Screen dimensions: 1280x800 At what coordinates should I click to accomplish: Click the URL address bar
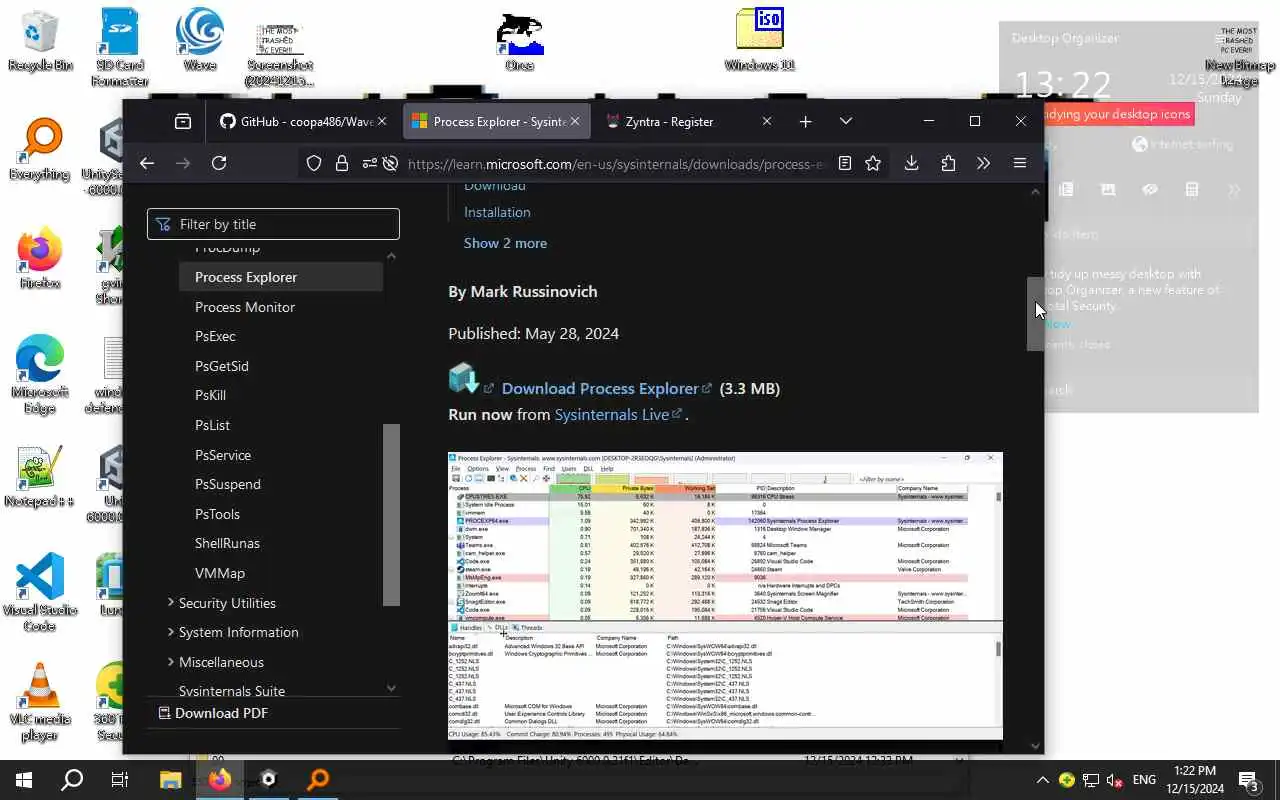pos(615,164)
